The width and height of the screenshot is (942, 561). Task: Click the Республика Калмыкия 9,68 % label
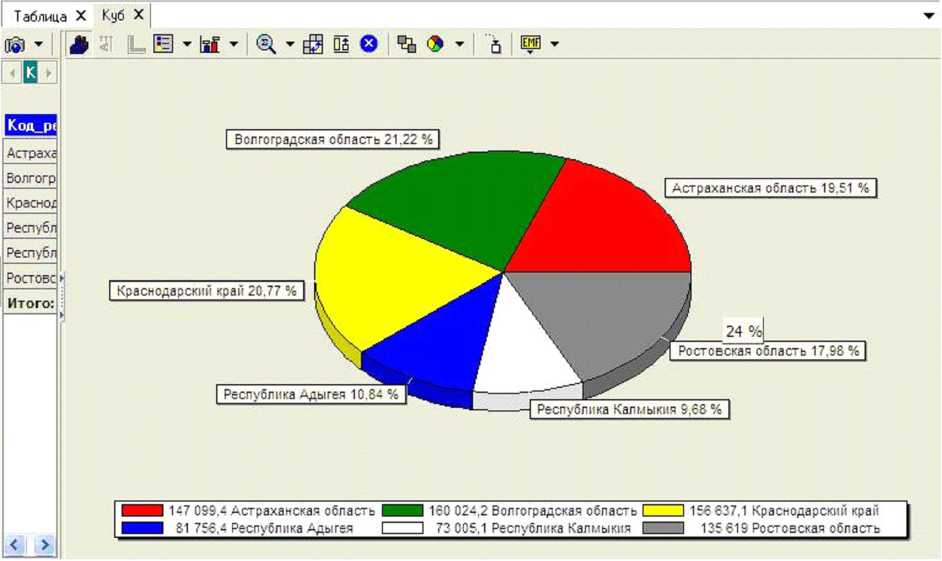629,410
